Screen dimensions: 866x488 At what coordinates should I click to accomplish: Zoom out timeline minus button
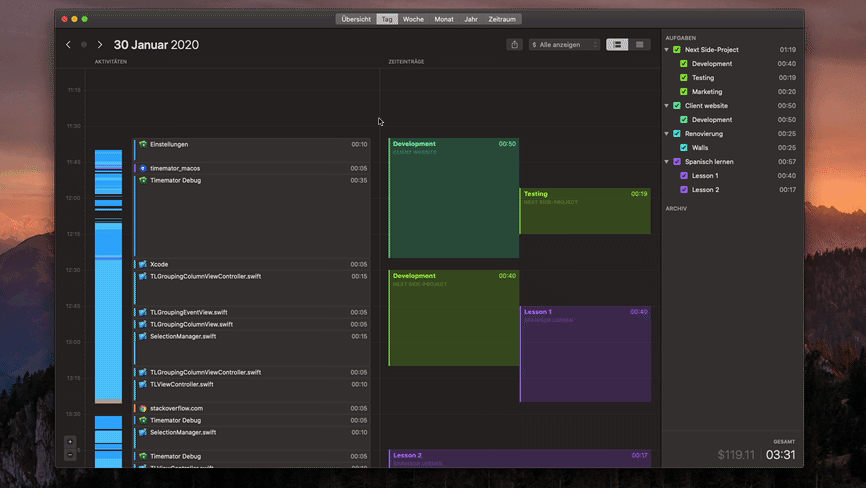(x=70, y=455)
